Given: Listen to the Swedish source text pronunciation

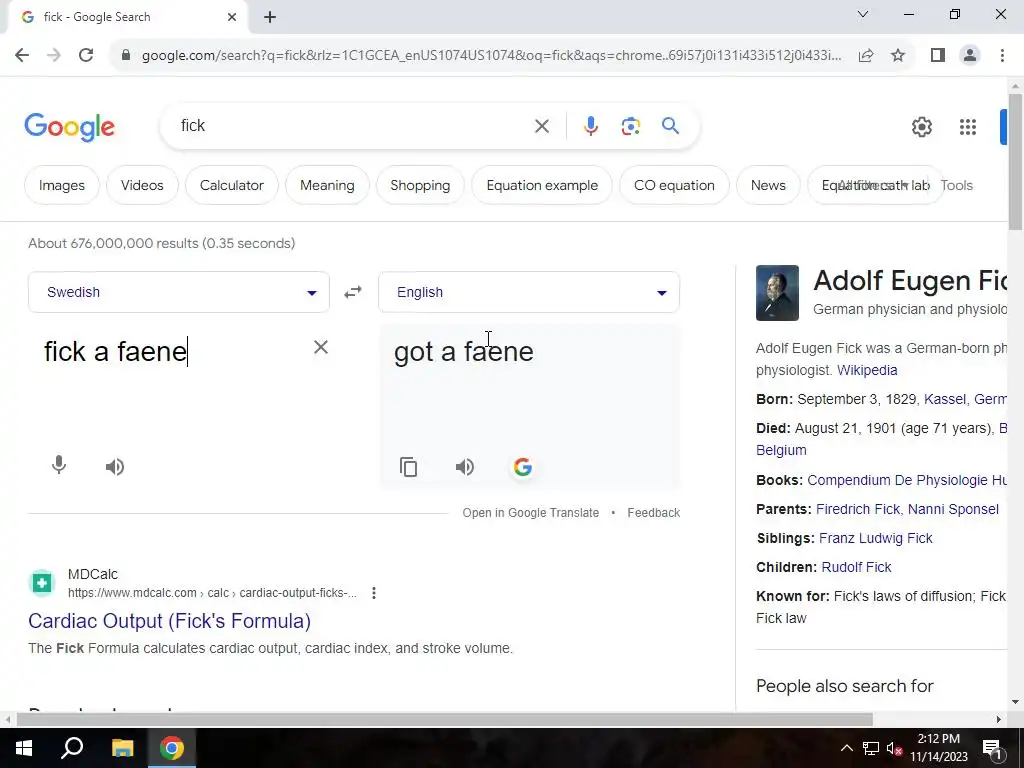Looking at the screenshot, I should coord(115,466).
